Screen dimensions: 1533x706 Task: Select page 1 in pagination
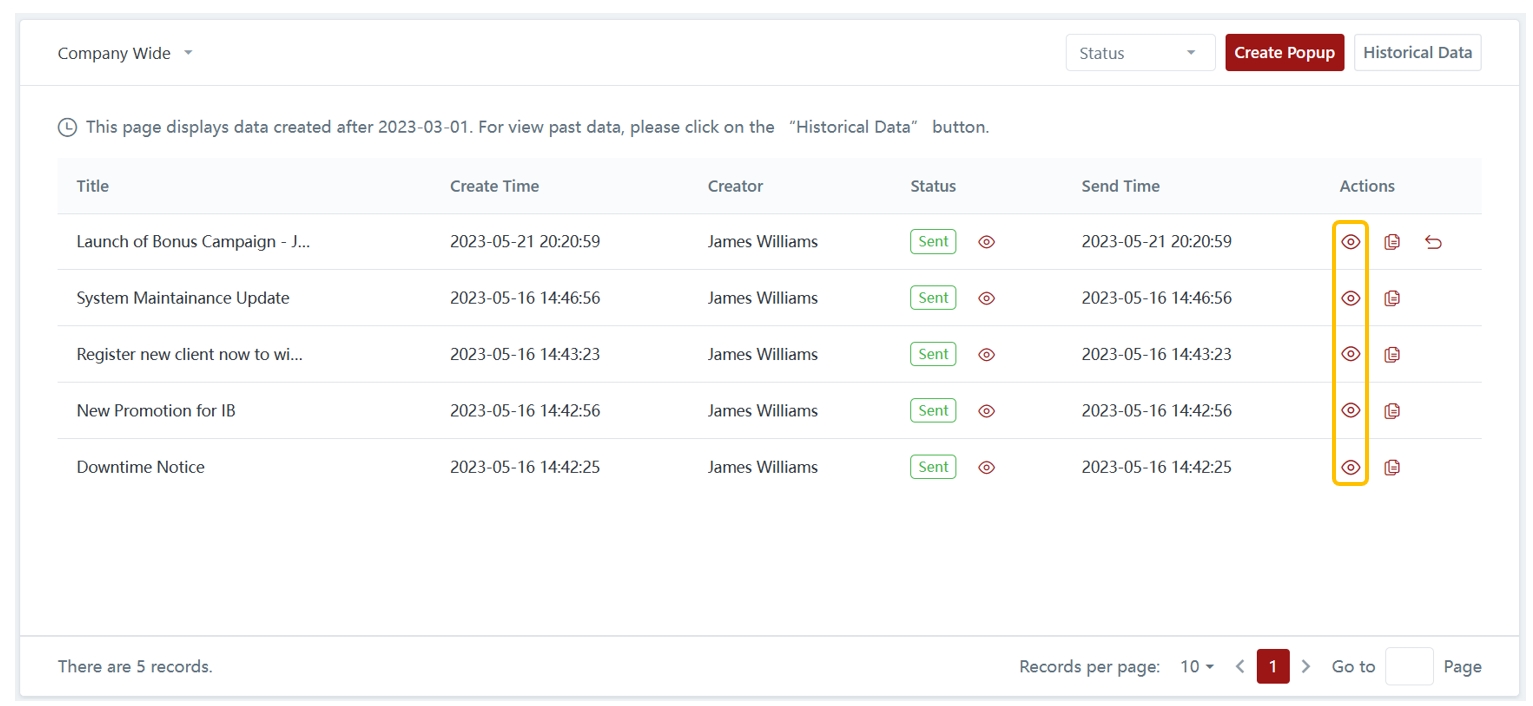pyautogui.click(x=1272, y=667)
